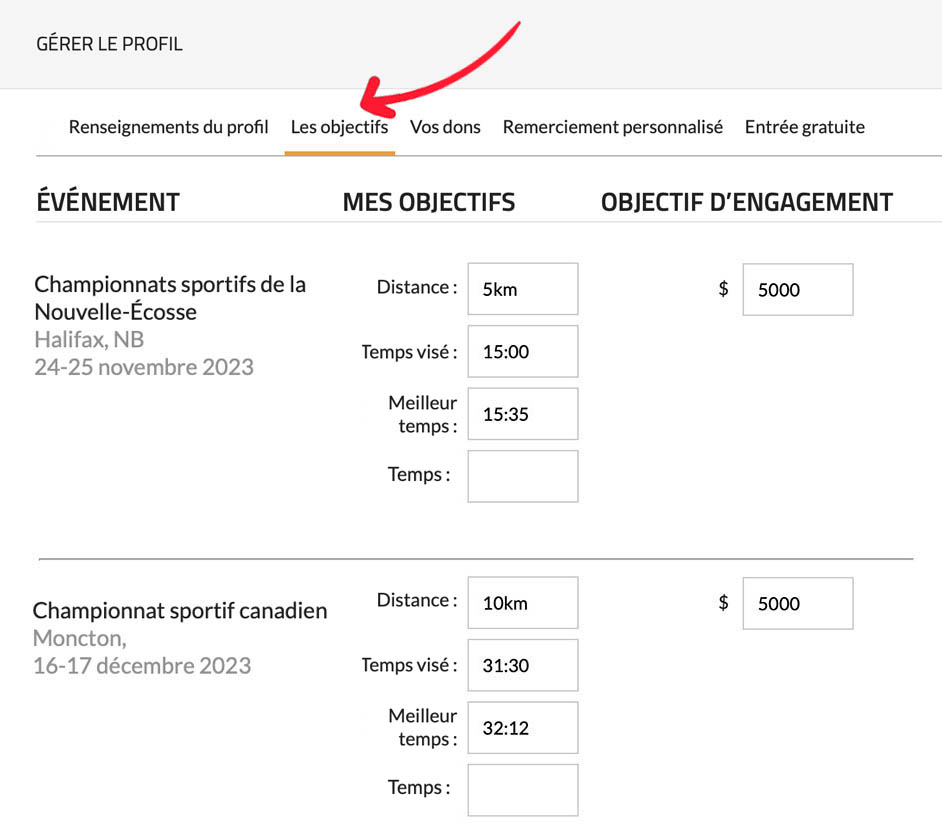Select the Meilleur temps field showing 32:12
Image resolution: width=942 pixels, height=836 pixels.
coord(522,728)
